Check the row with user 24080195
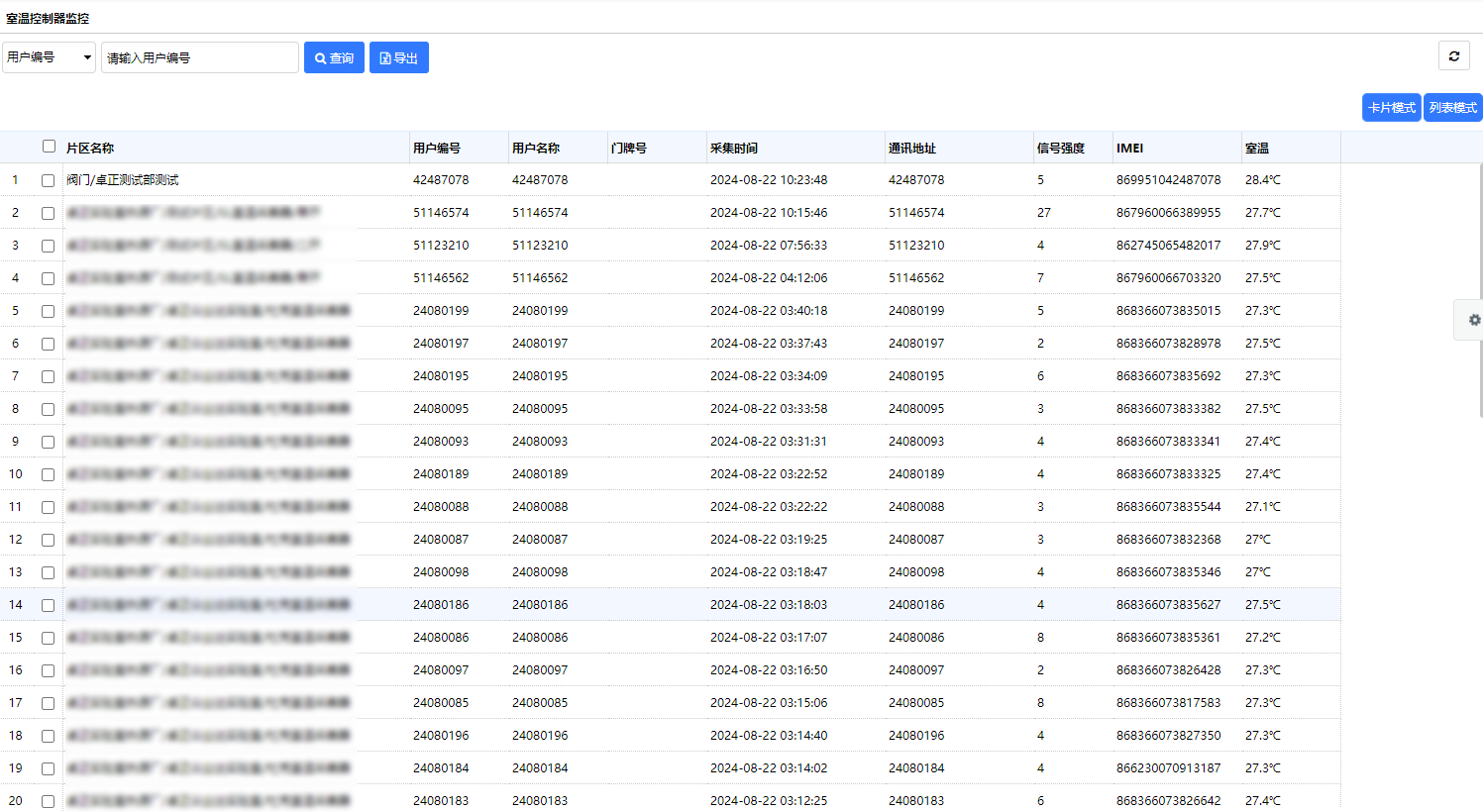This screenshot has width=1483, height=812. pyautogui.click(x=48, y=376)
